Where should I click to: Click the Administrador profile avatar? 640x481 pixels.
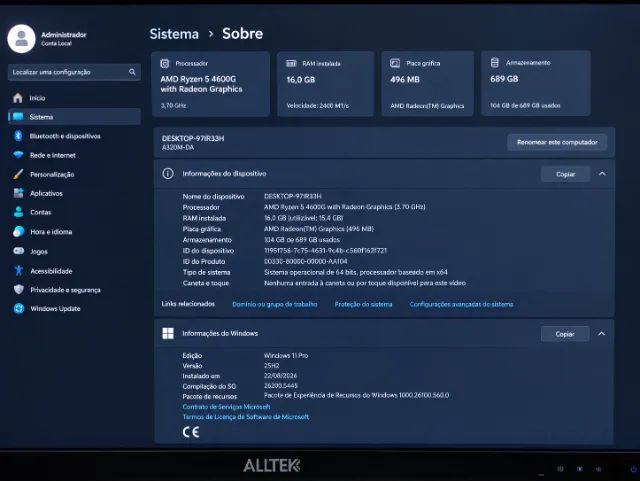click(21, 39)
